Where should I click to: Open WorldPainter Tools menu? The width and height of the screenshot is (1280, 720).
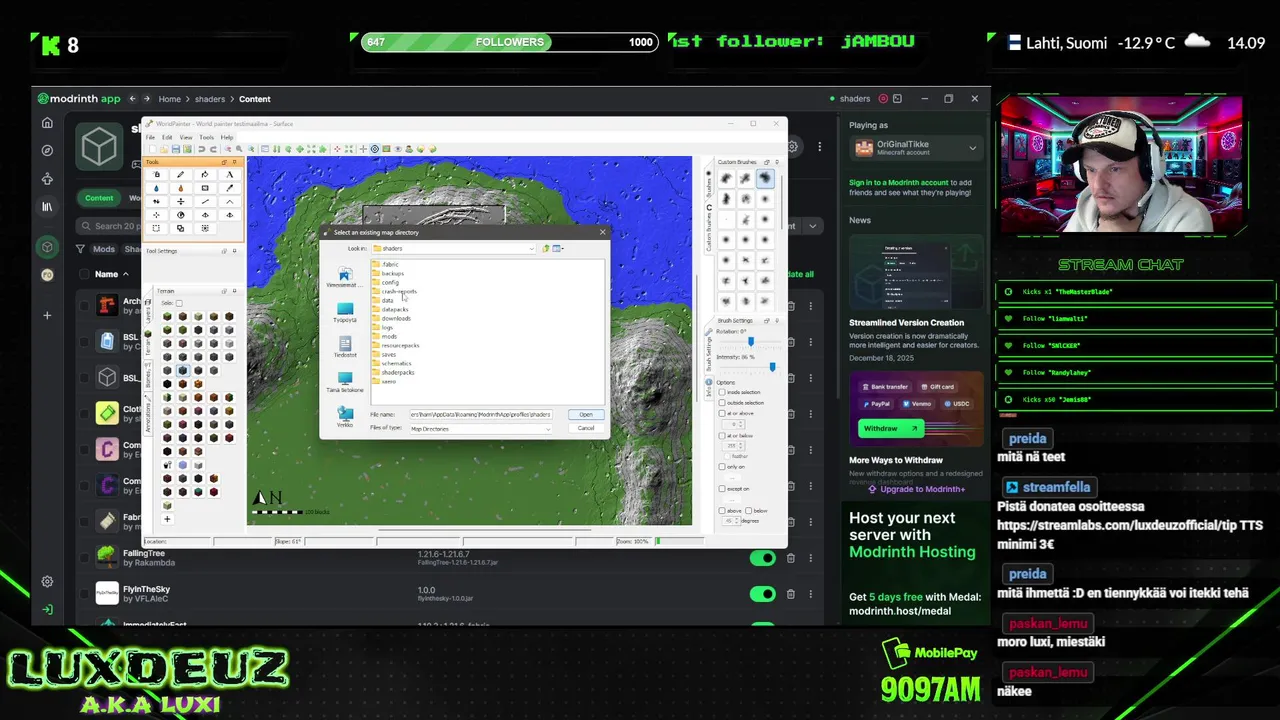pyautogui.click(x=206, y=137)
